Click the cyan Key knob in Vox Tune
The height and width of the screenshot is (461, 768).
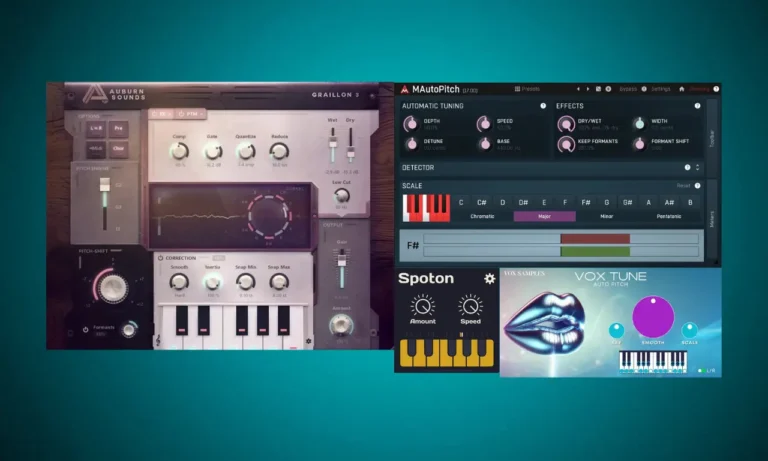[x=617, y=331]
